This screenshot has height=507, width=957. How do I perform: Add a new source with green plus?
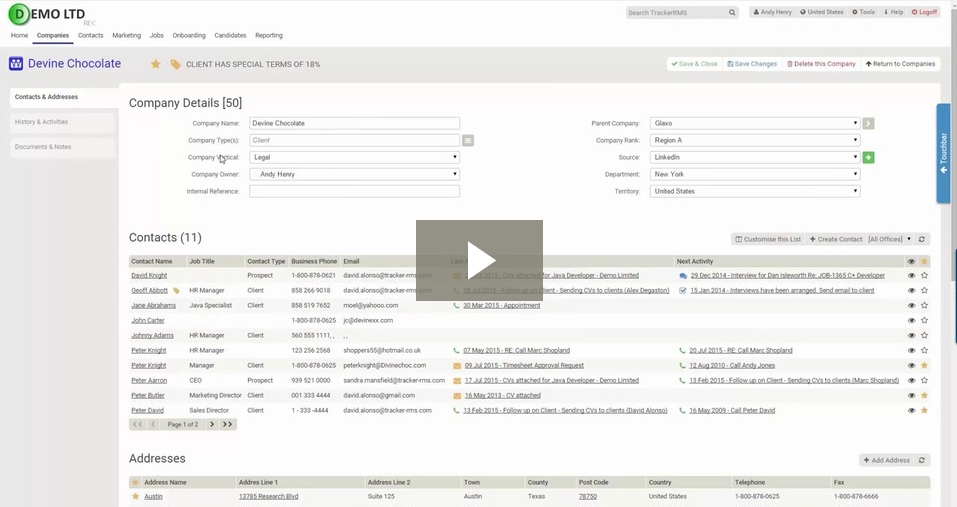[869, 157]
